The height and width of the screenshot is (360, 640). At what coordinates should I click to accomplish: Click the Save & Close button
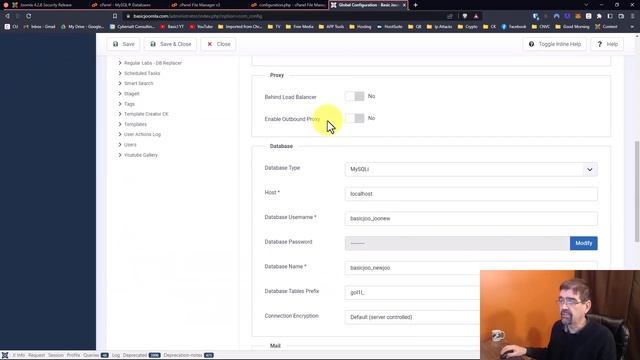(x=170, y=44)
